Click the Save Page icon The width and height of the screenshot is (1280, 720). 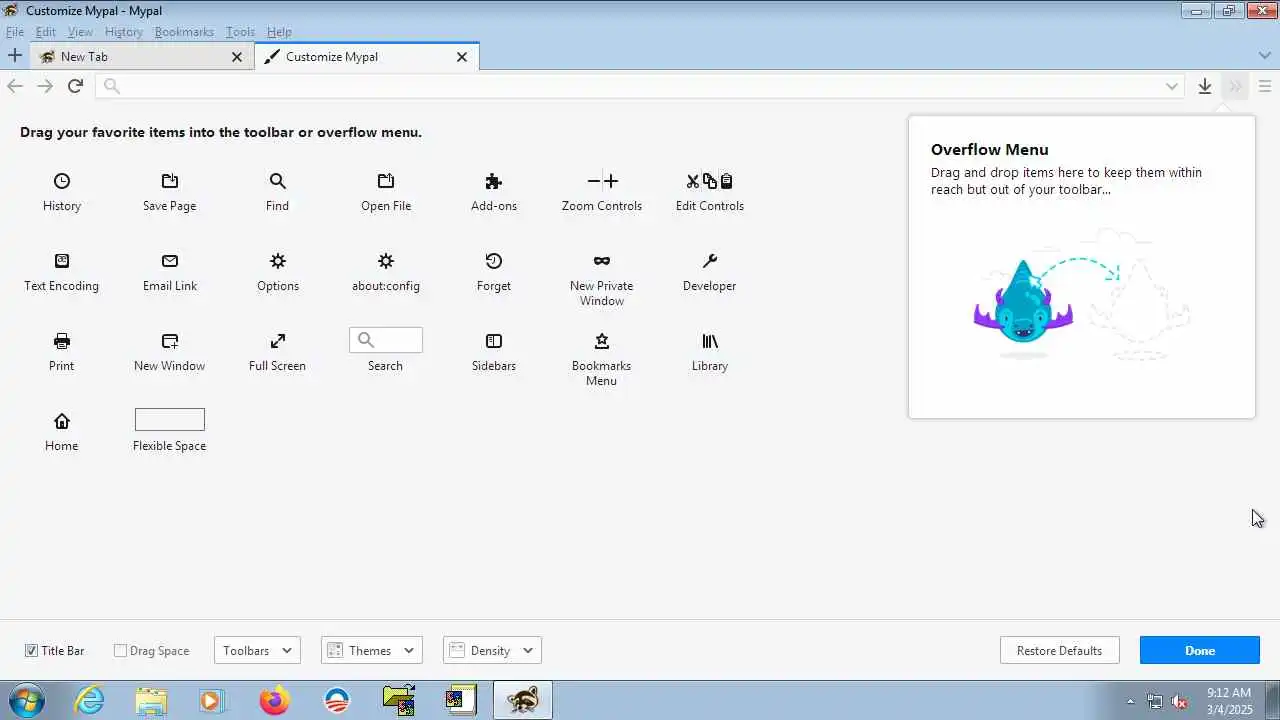pyautogui.click(x=170, y=181)
